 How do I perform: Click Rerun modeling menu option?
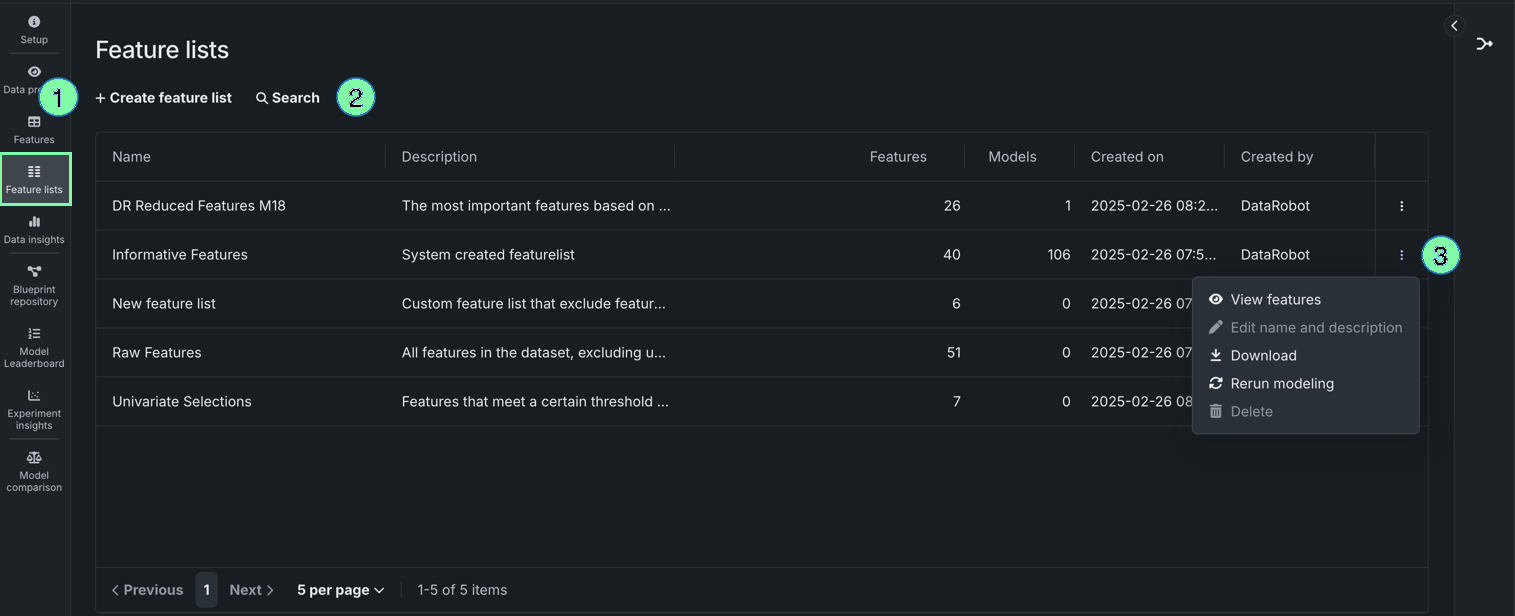click(x=1281, y=384)
